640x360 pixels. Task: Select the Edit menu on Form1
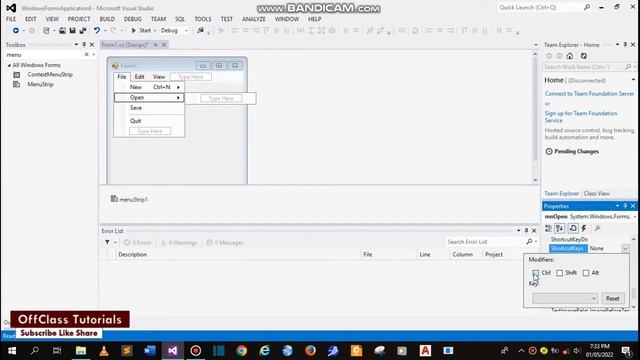[x=140, y=77]
